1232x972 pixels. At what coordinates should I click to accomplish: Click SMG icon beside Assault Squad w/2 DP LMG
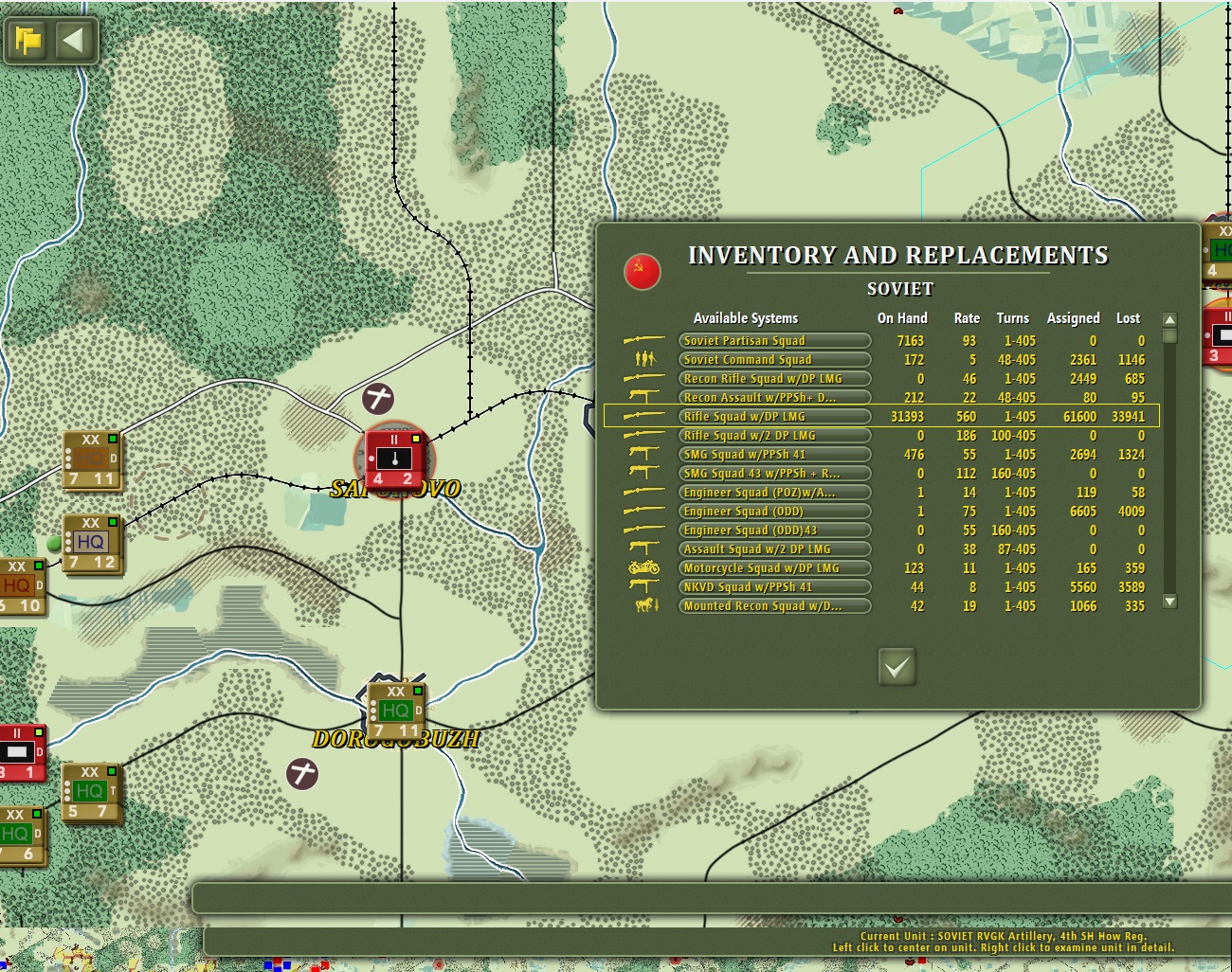tap(643, 548)
